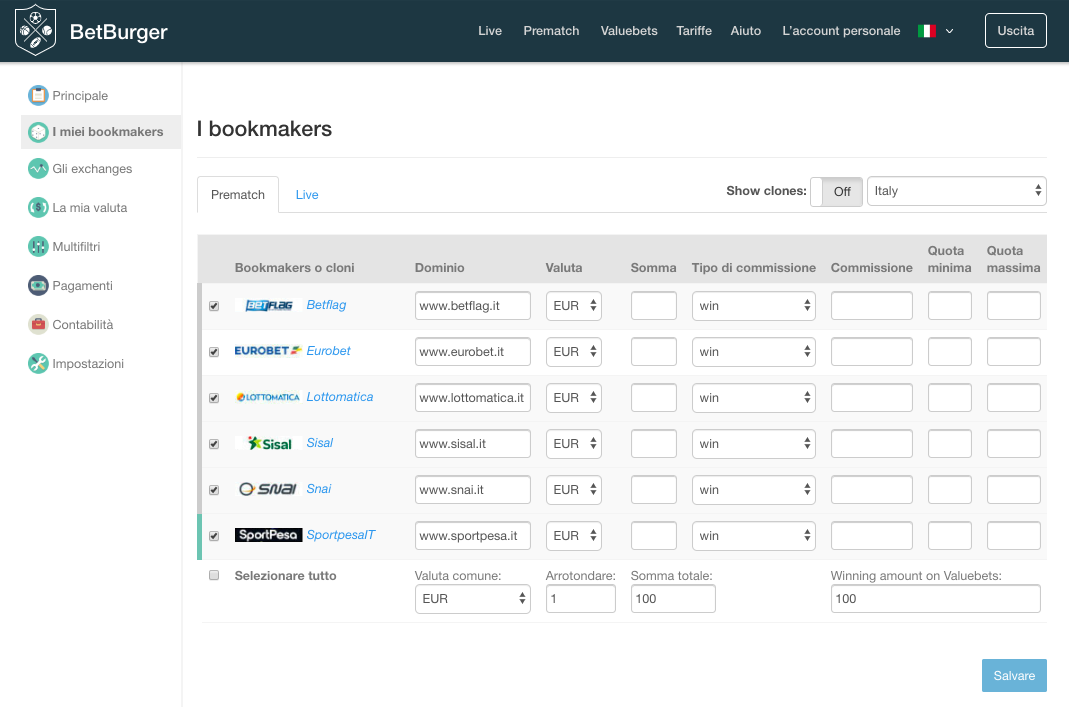Screen dimensions: 1069x707
Task: Click the I miei bookmakers sidebar icon
Action: point(38,132)
